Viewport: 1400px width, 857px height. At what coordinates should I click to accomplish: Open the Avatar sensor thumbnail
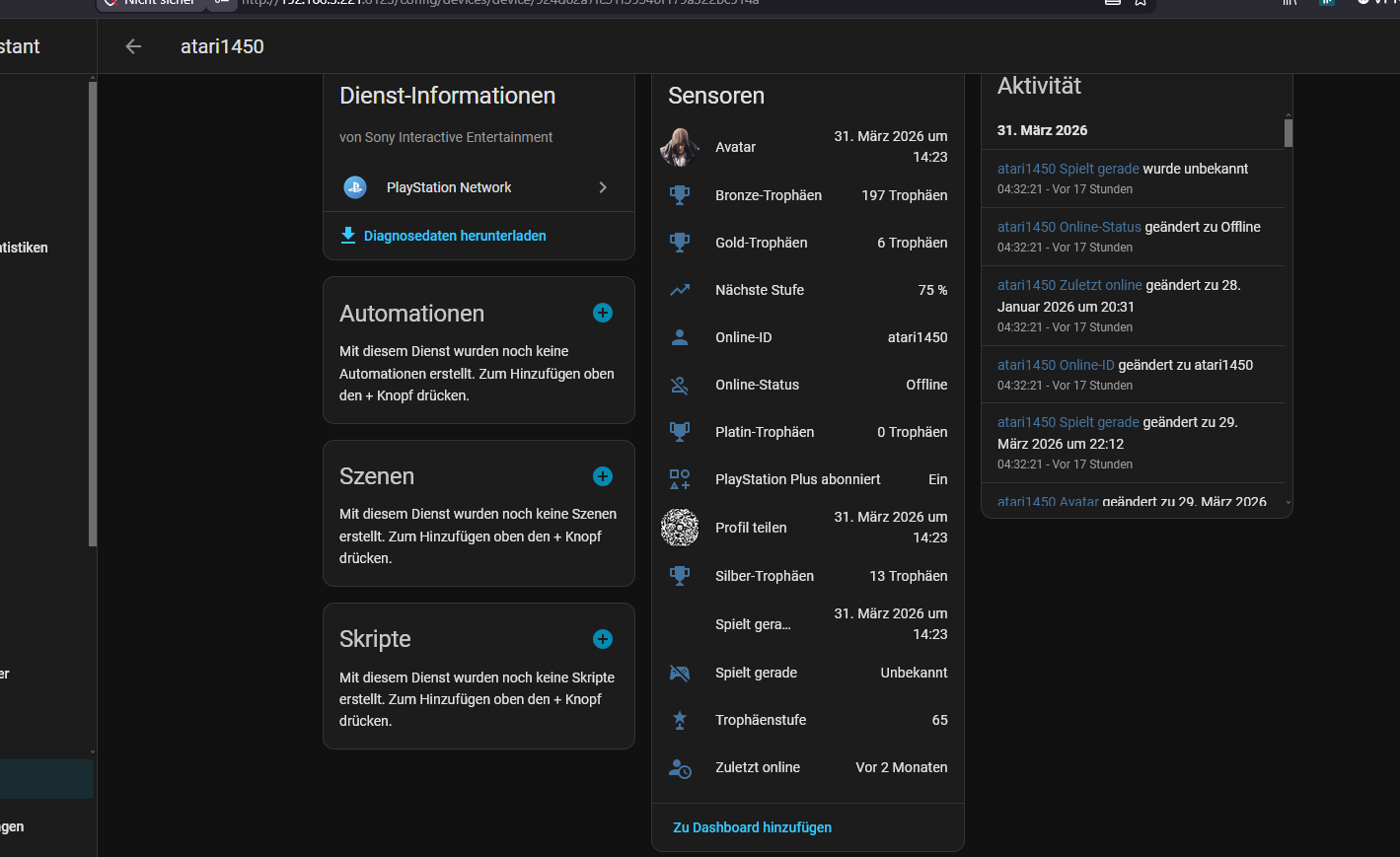coord(680,147)
